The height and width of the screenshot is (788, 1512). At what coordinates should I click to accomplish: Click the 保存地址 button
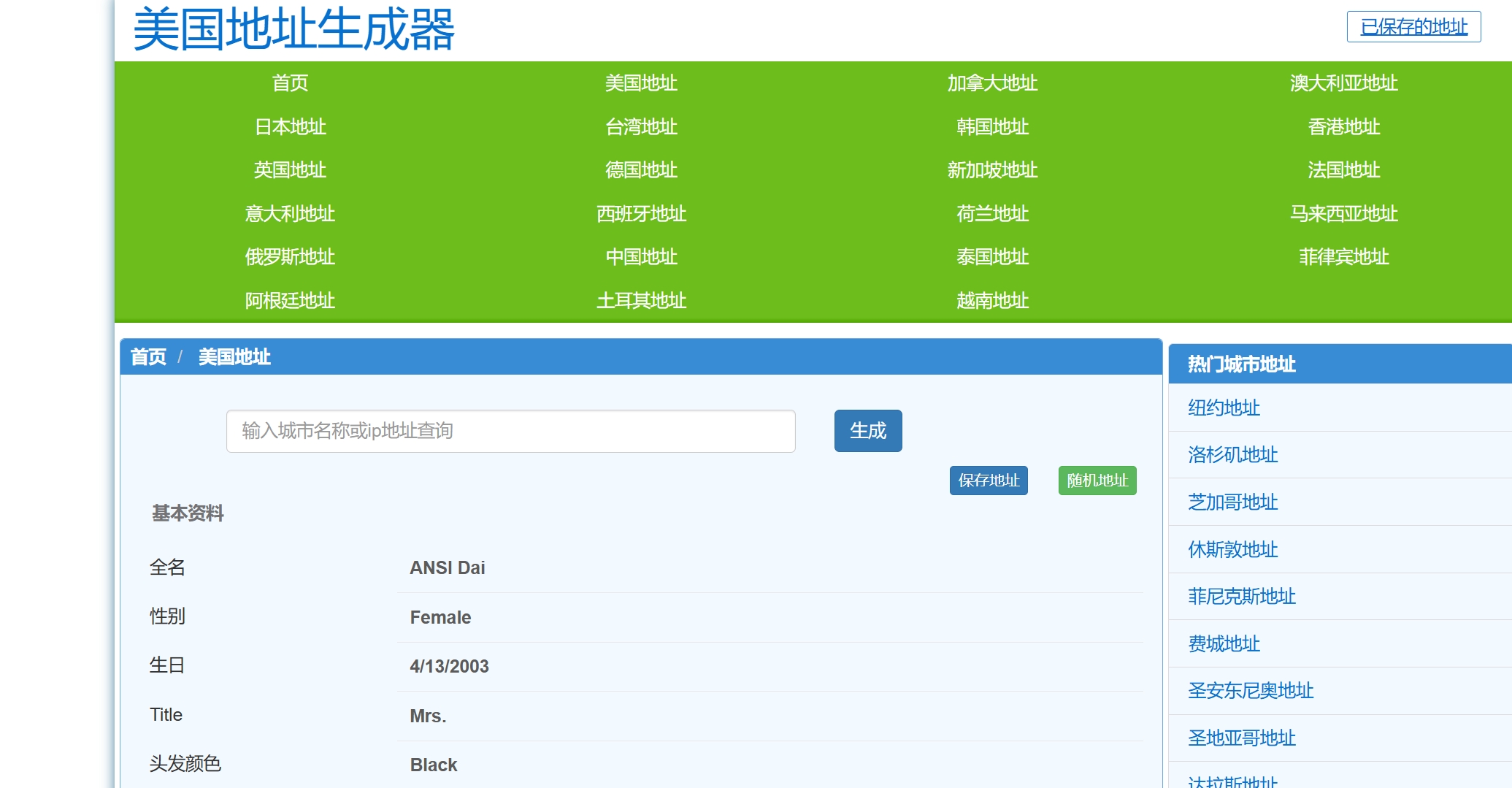(x=988, y=481)
